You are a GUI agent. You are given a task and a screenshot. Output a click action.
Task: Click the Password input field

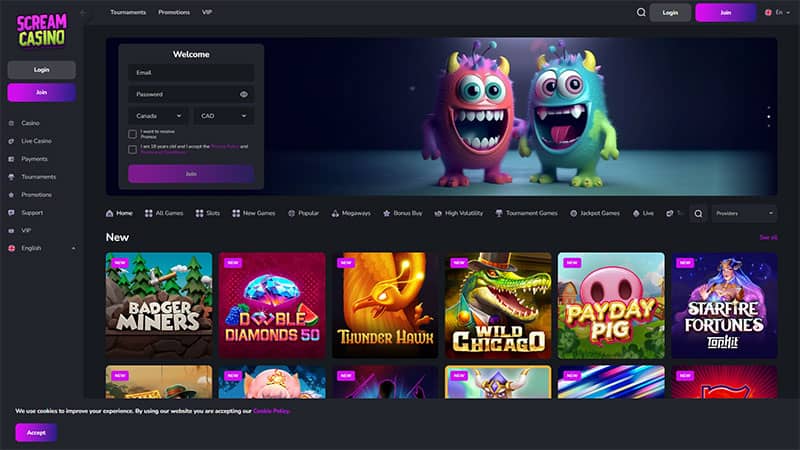191,94
